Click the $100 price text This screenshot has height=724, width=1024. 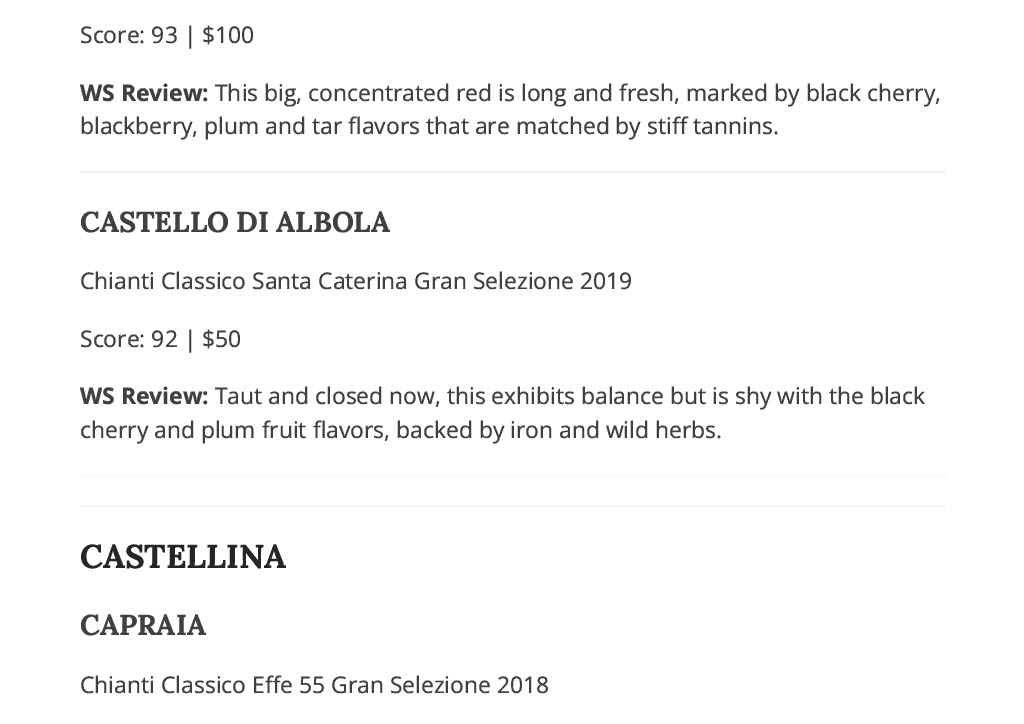coord(228,35)
